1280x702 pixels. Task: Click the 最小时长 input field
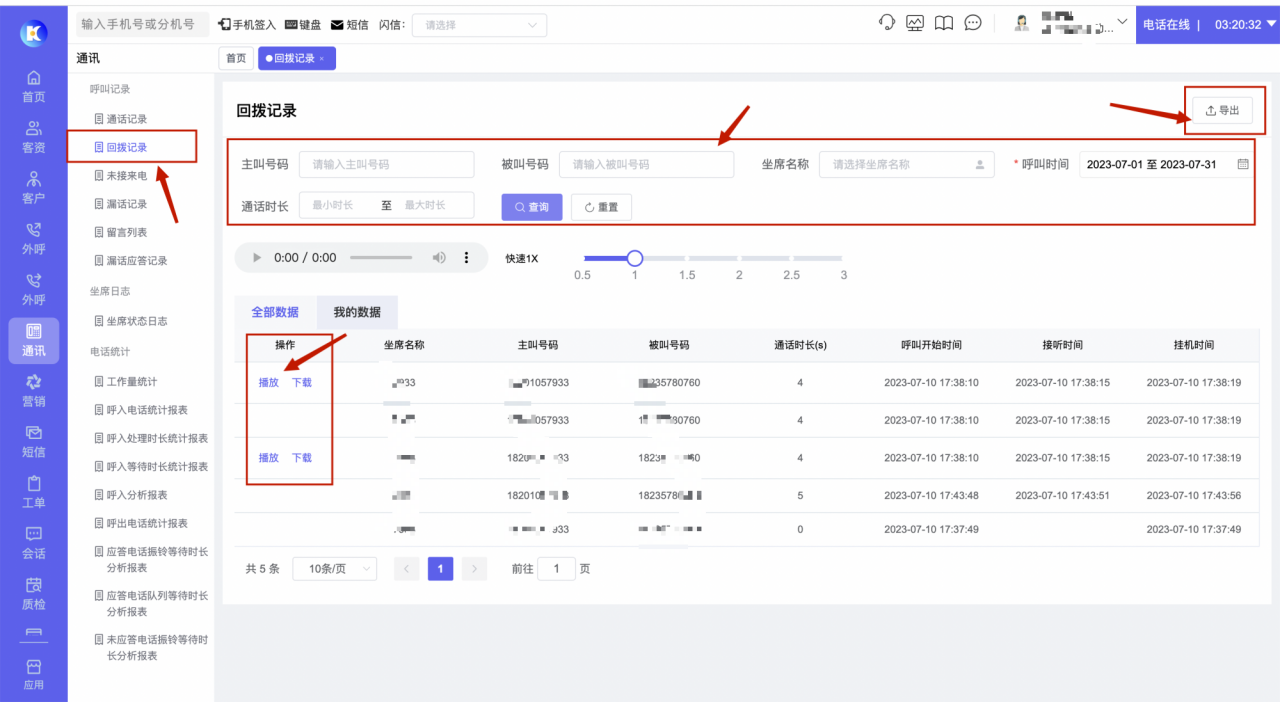[335, 205]
